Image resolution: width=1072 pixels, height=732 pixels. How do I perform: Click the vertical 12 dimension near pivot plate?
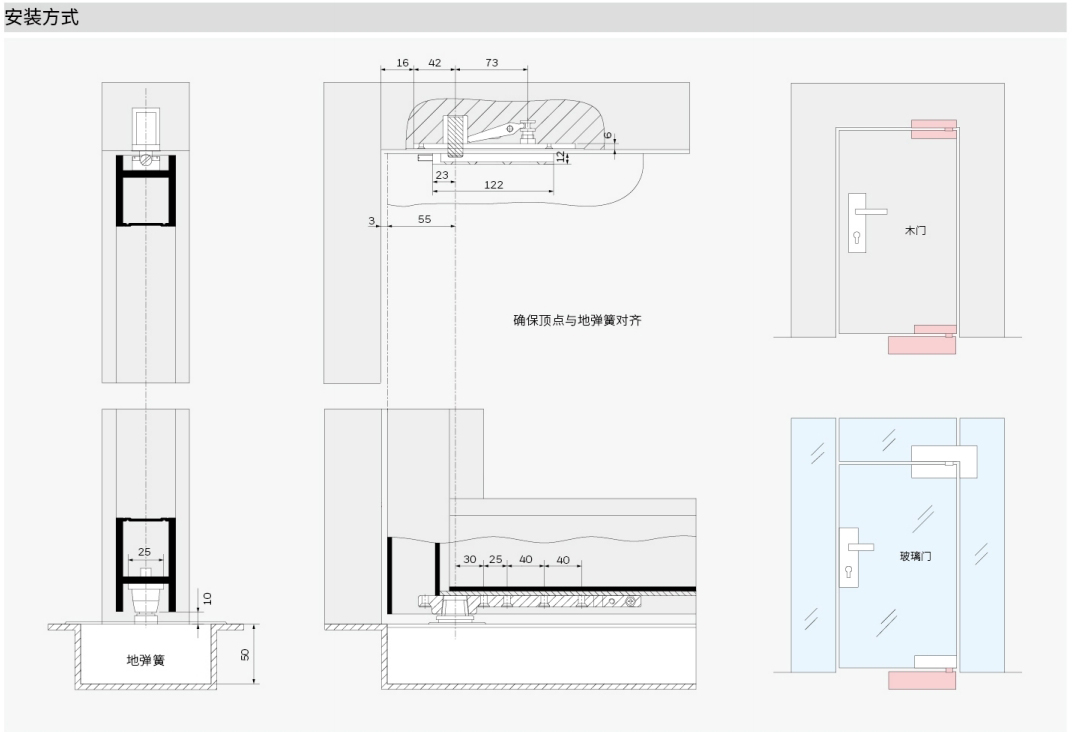561,157
